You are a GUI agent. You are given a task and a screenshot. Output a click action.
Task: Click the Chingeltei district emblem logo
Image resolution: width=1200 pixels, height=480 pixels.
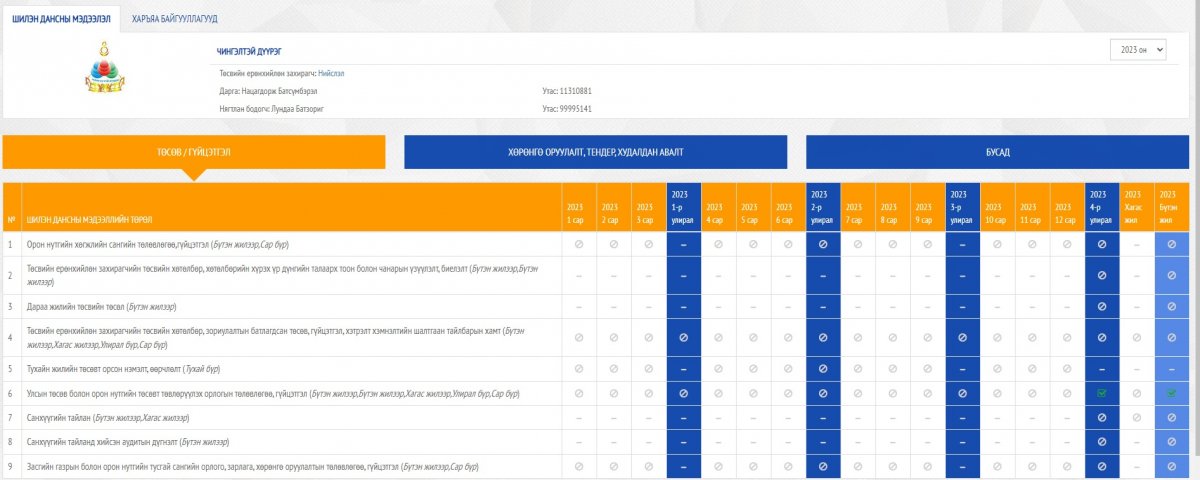(x=107, y=70)
